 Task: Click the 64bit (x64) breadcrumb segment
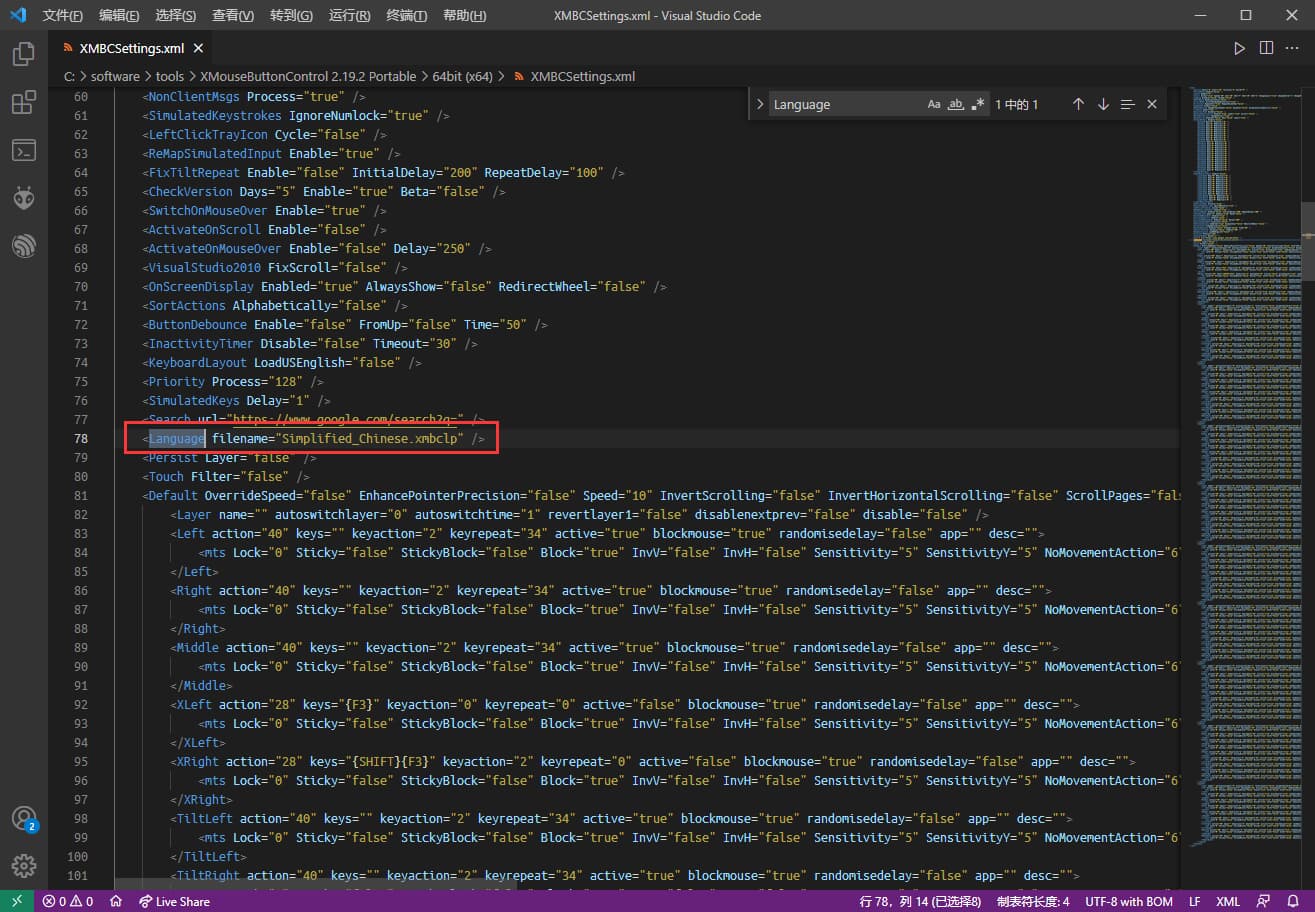coord(463,76)
